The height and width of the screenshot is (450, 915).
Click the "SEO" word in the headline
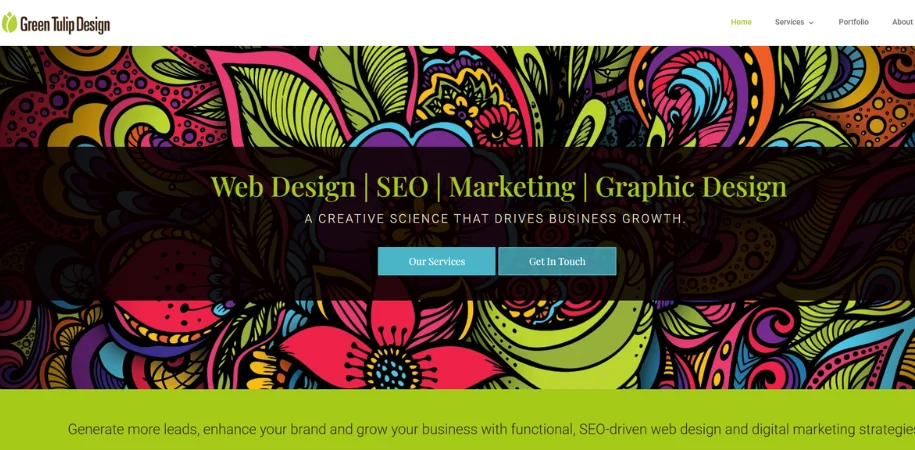(402, 187)
